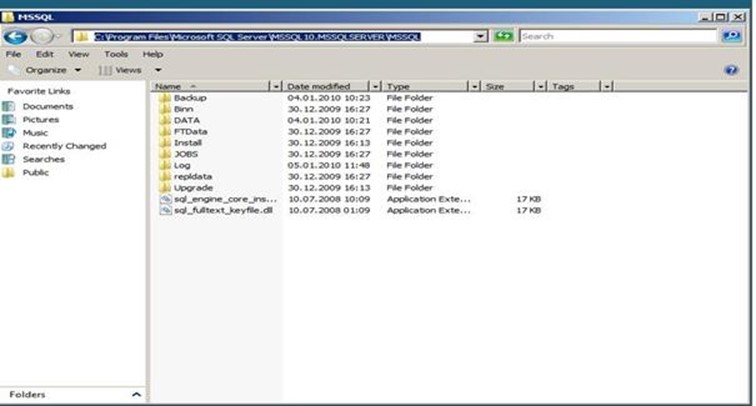This screenshot has width=756, height=406.
Task: Open Documents favorite link
Action: (48, 107)
